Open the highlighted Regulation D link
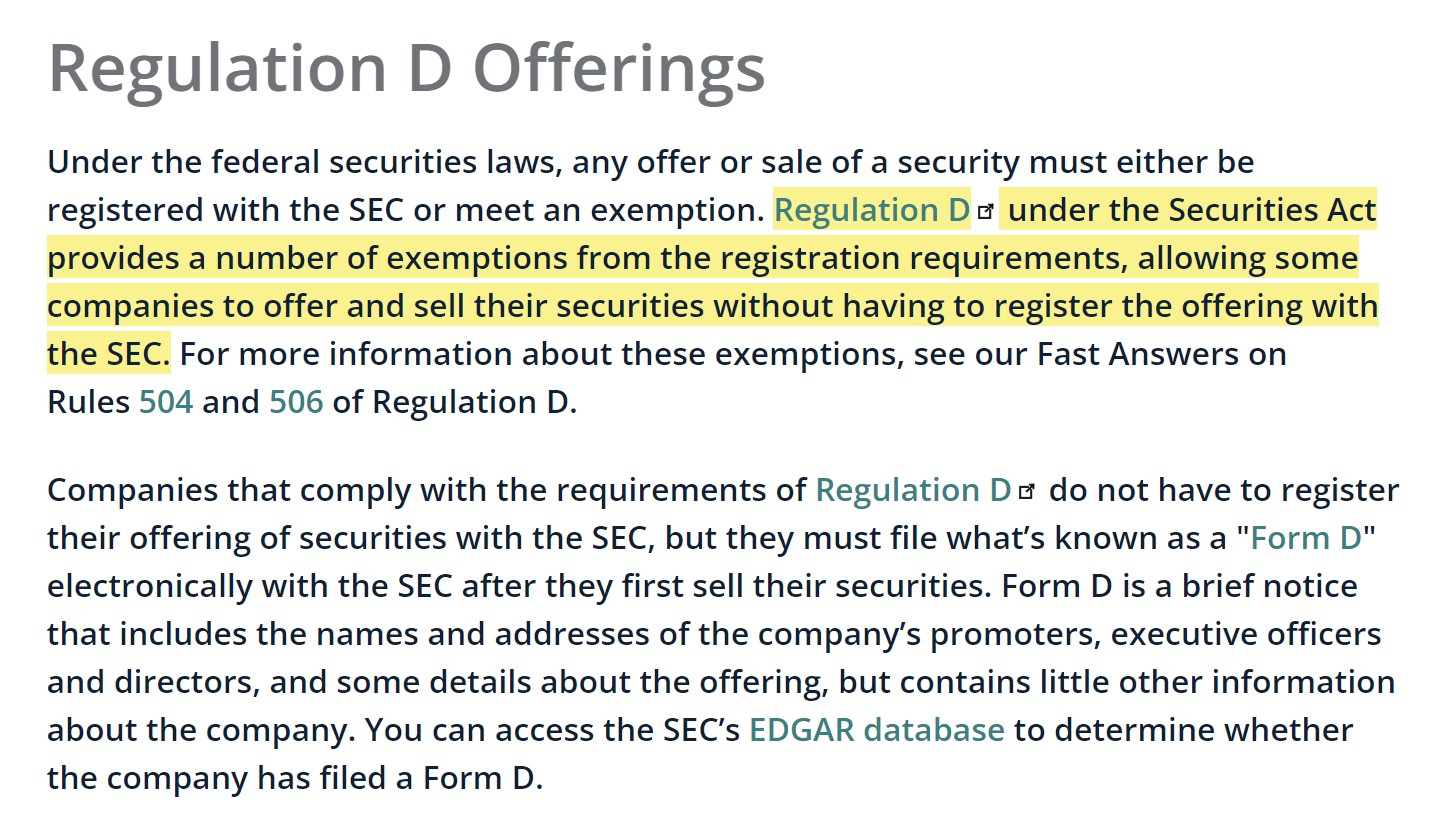Viewport: 1446px width, 838px height. [872, 210]
